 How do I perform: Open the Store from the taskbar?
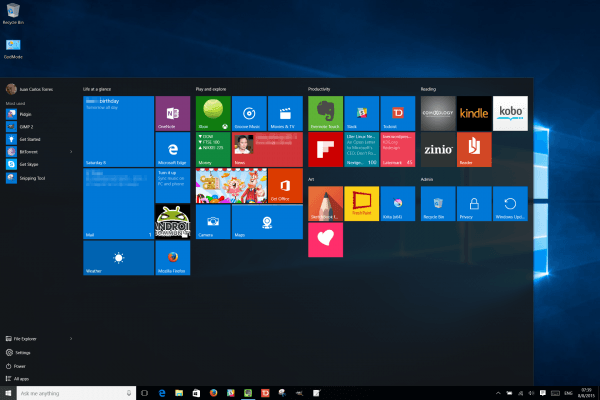pyautogui.click(x=196, y=393)
